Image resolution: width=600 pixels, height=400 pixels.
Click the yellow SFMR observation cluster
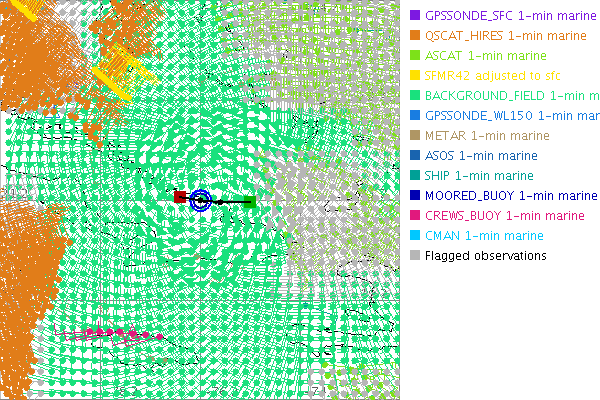[x=117, y=70]
